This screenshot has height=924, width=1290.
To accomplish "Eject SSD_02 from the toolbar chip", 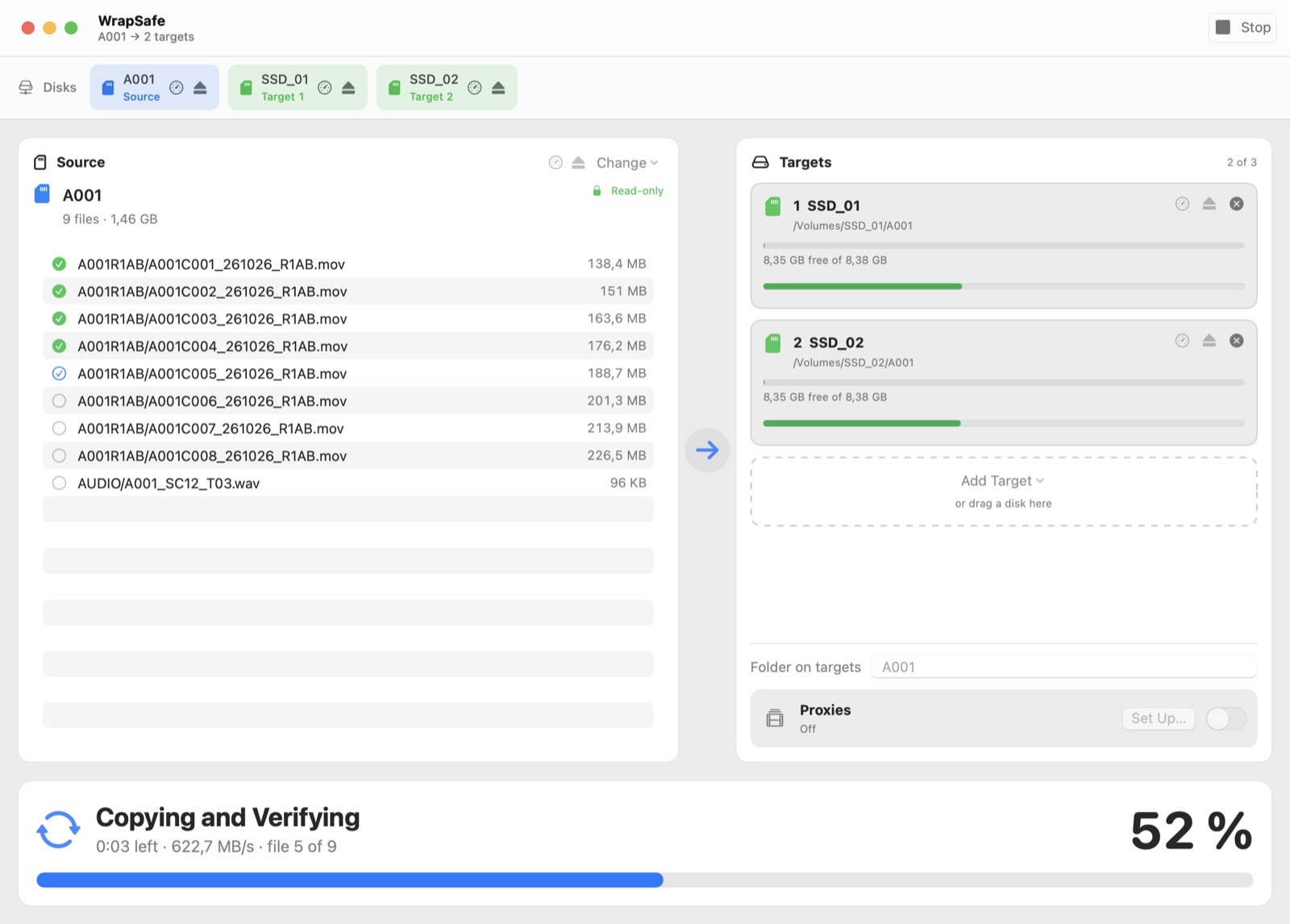I will coord(498,88).
